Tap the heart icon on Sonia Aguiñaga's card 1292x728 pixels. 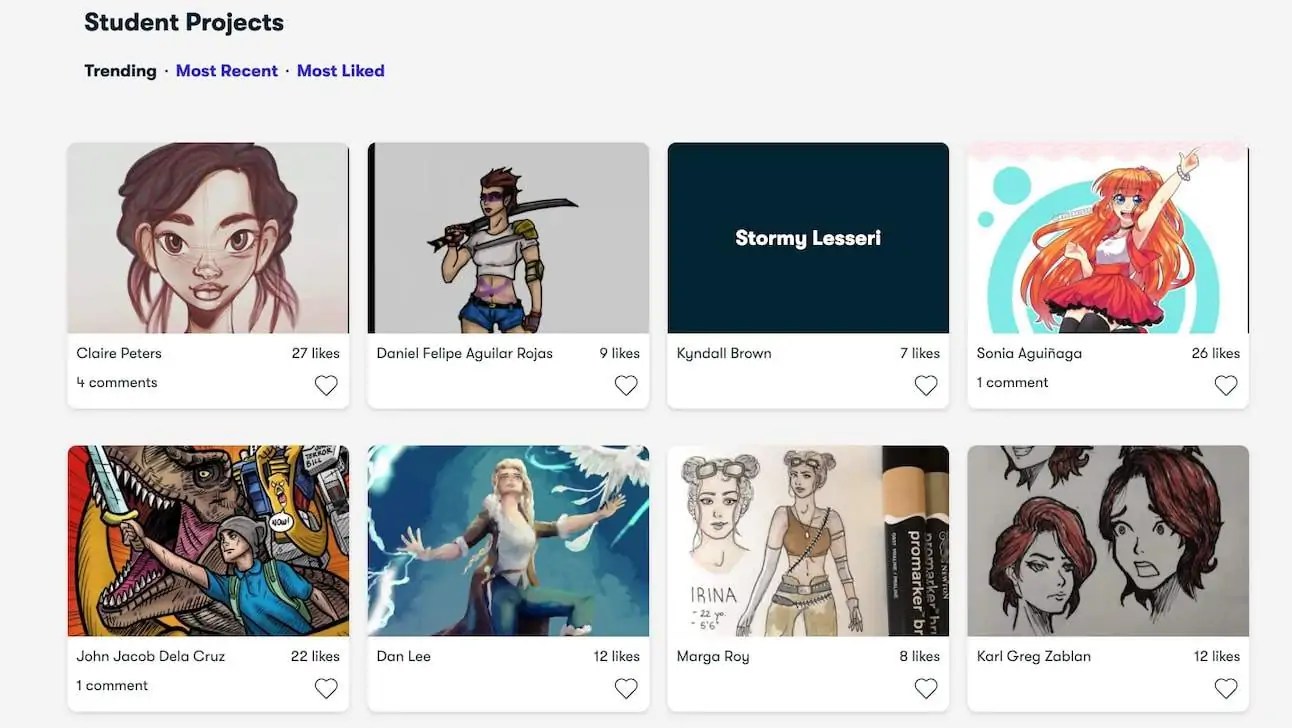[1225, 384]
